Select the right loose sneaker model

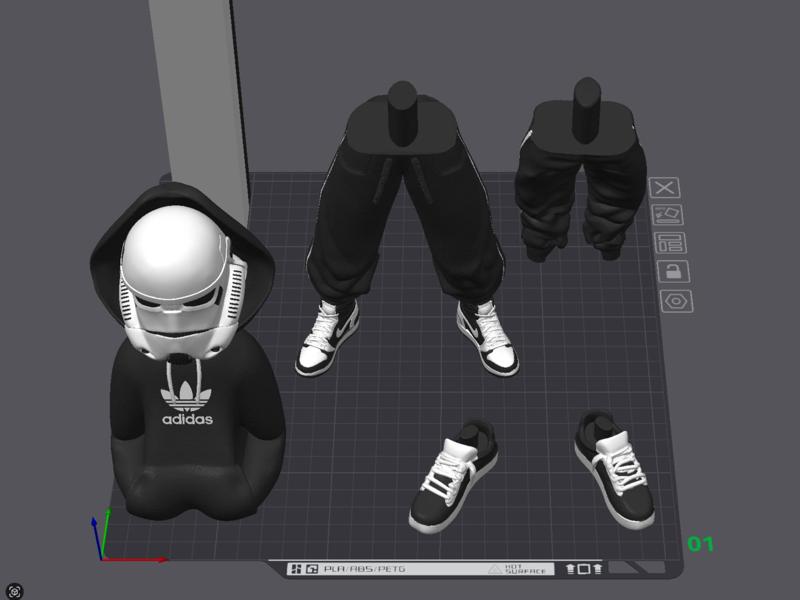click(615, 469)
